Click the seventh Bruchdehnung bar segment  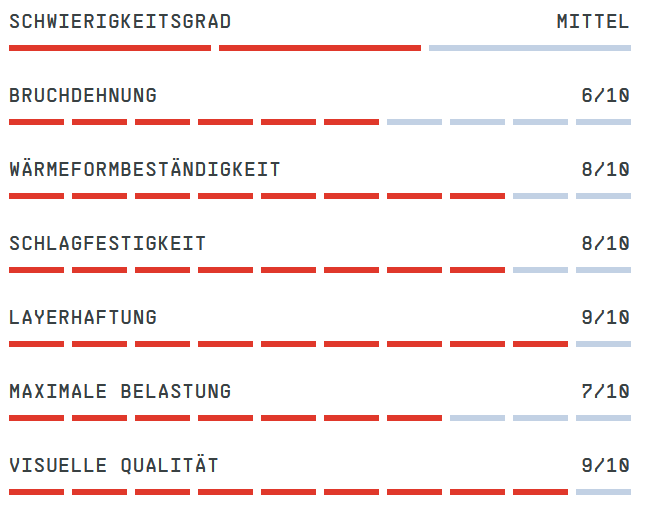[414, 122]
